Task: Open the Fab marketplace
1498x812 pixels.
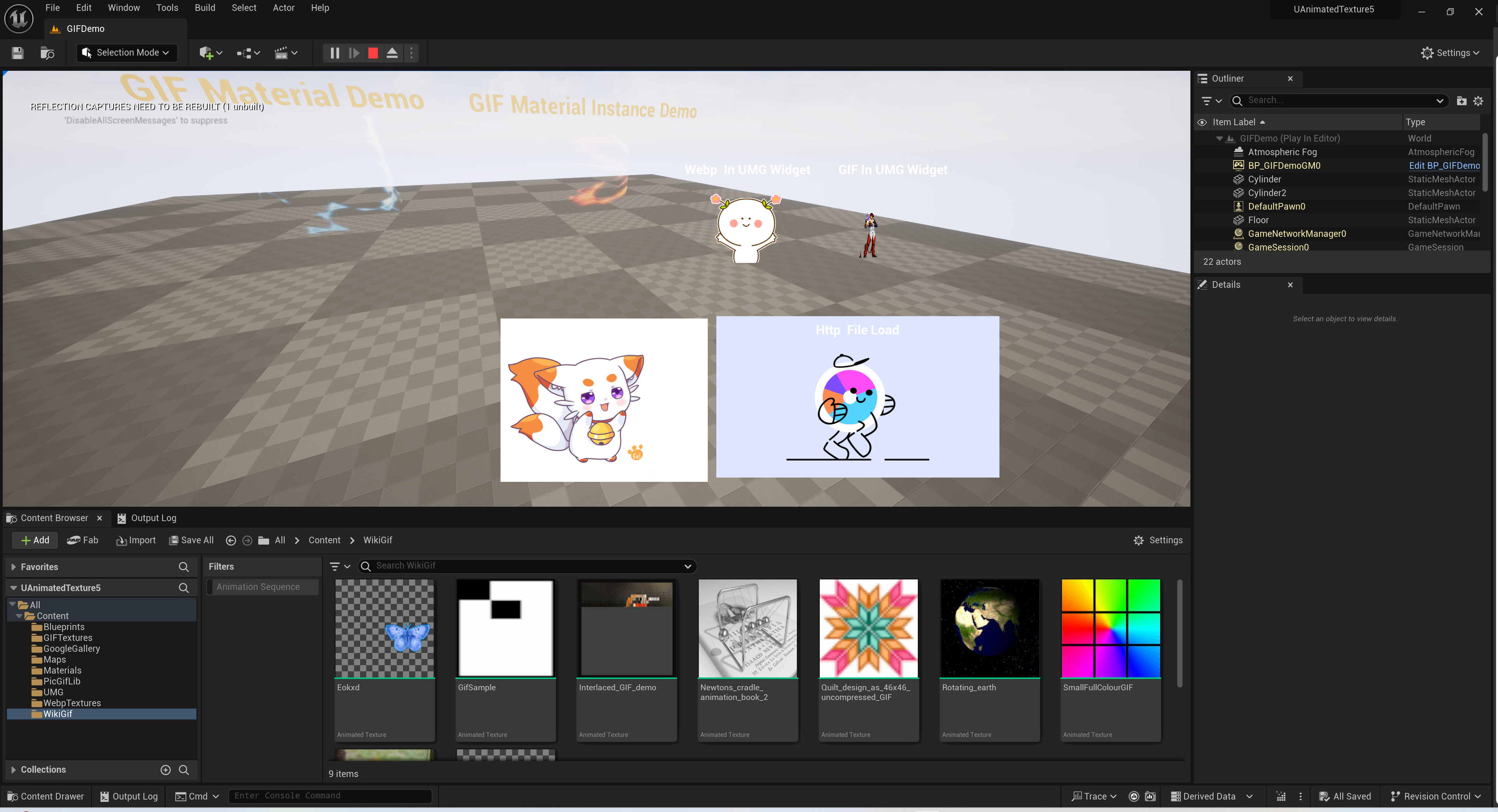Action: coord(82,541)
